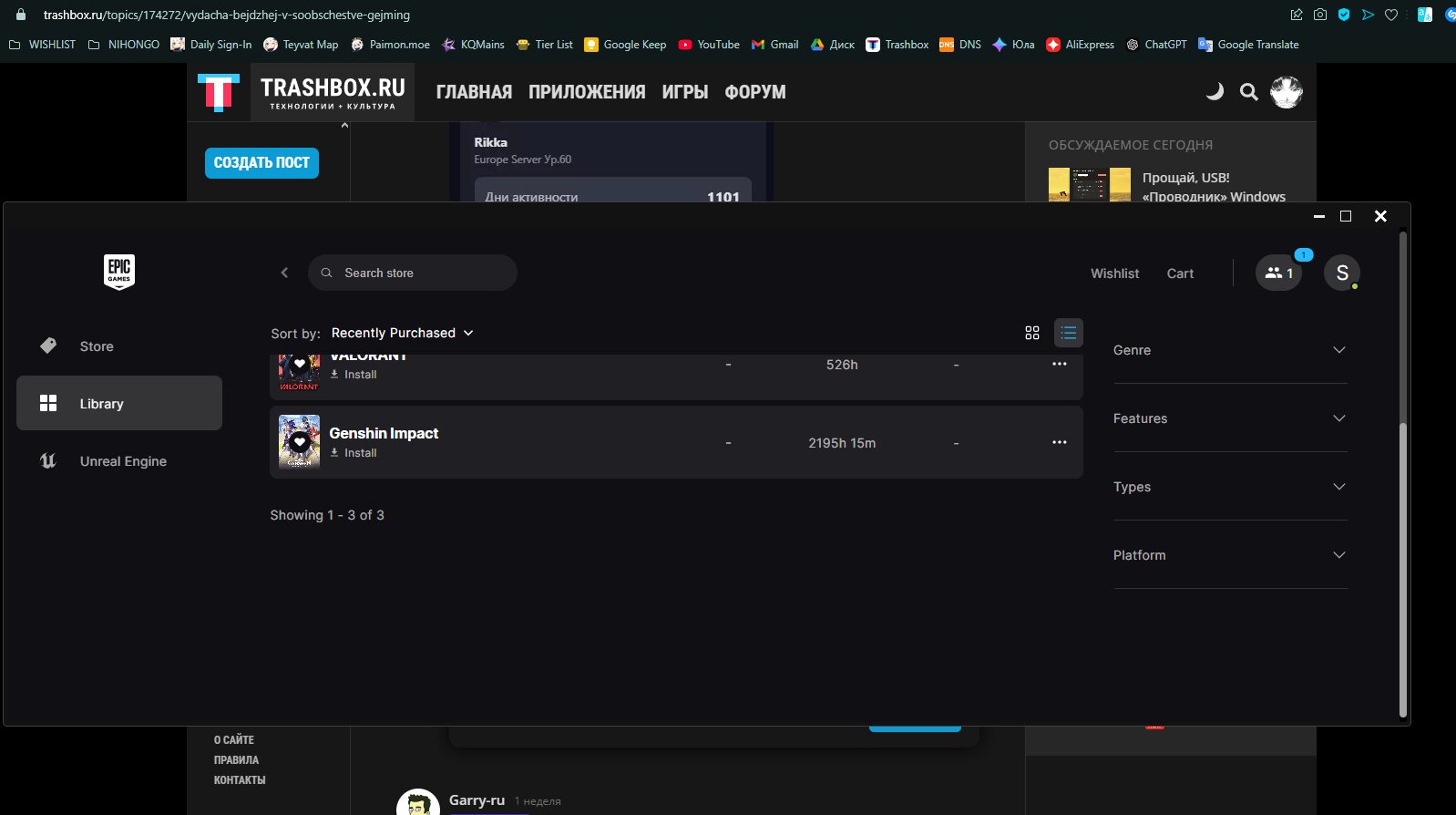Collapse the Trashbox sidebar with the up chevron
The image size is (1456, 815).
coord(344,126)
